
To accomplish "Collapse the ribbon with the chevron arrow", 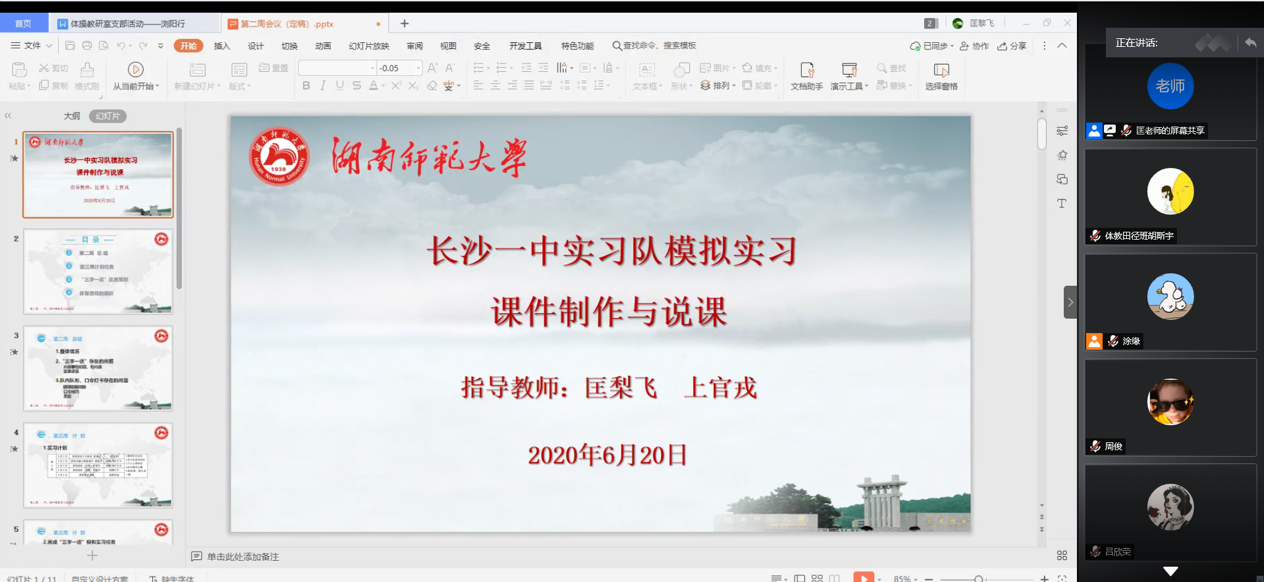I will [1062, 46].
